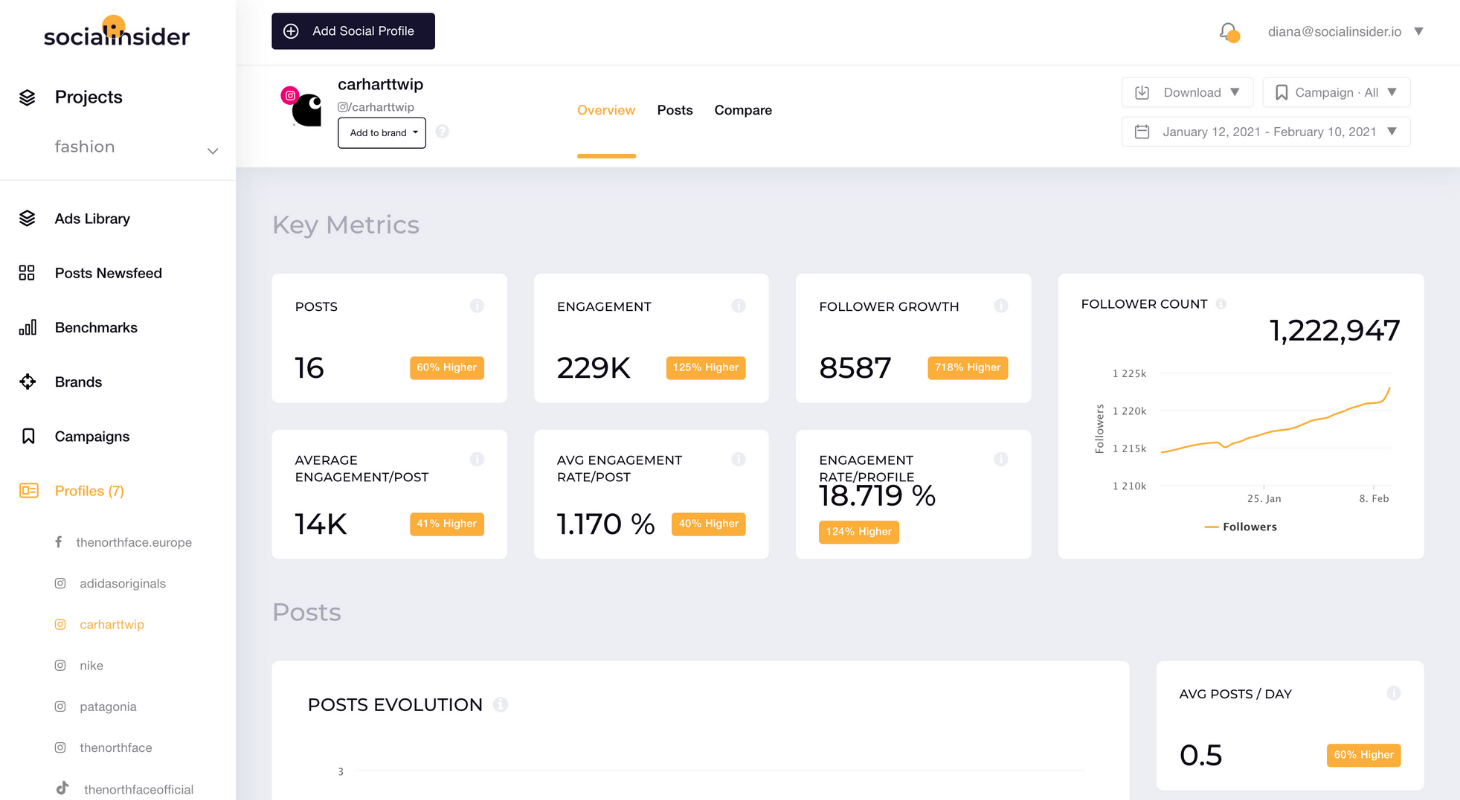Viewport: 1460px width, 800px height.
Task: Select thenorthface Instagram profile
Action: [116, 747]
